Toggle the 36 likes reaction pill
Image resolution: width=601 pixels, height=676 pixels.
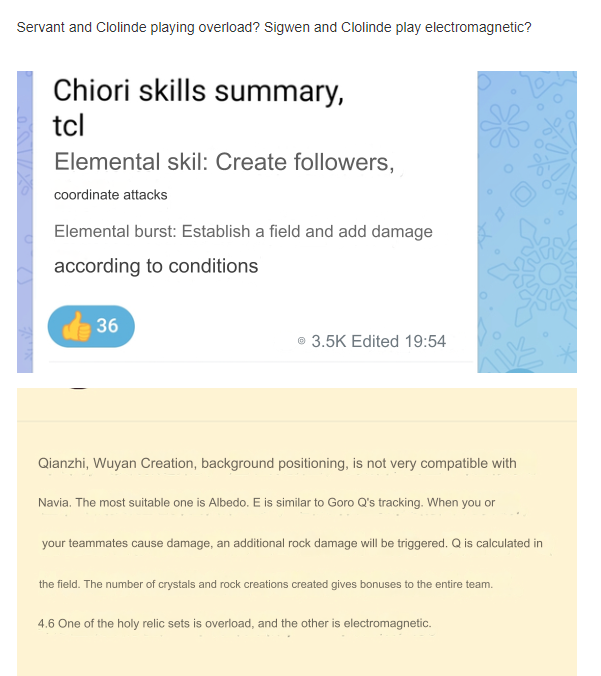pyautogui.click(x=91, y=326)
